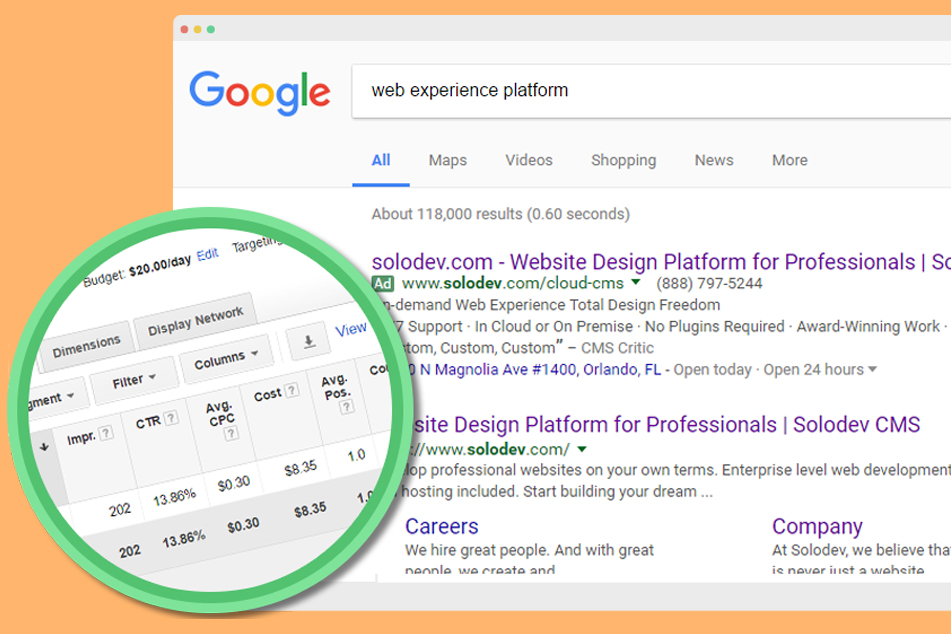951x634 pixels.
Task: Click the $8.35 cost in first row
Action: [x=301, y=468]
